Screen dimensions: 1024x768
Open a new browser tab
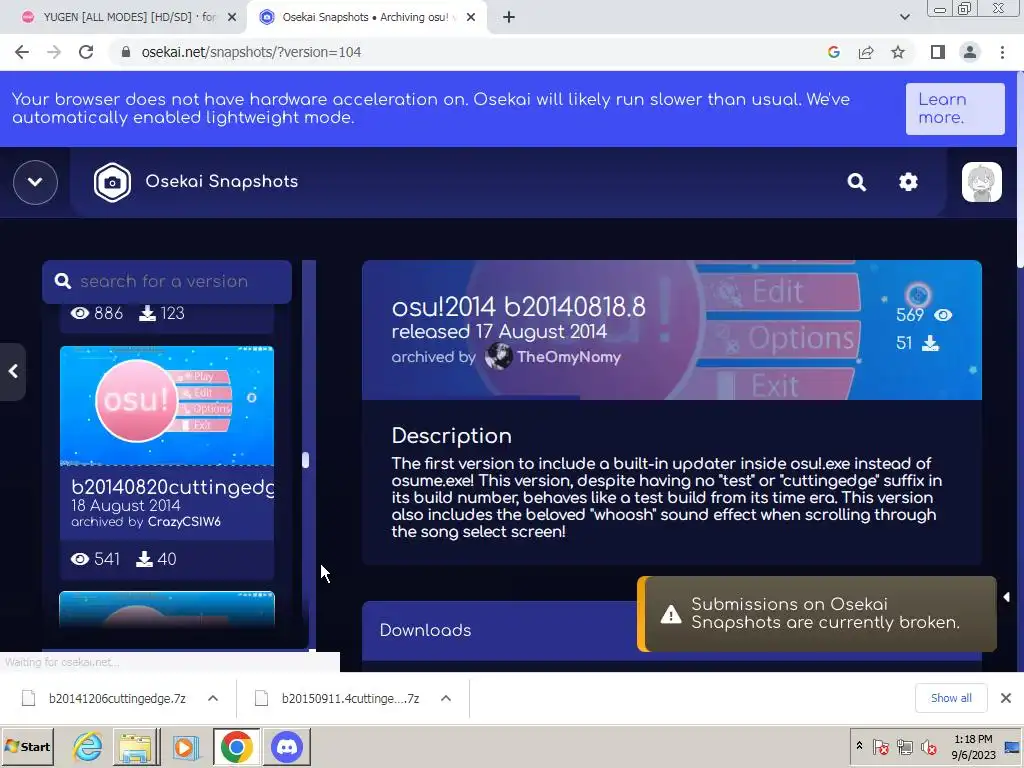pos(509,17)
